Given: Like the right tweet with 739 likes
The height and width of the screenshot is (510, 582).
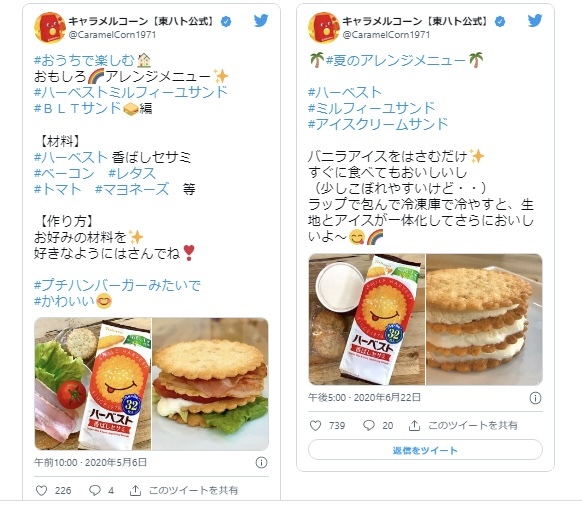Looking at the screenshot, I should [315, 425].
